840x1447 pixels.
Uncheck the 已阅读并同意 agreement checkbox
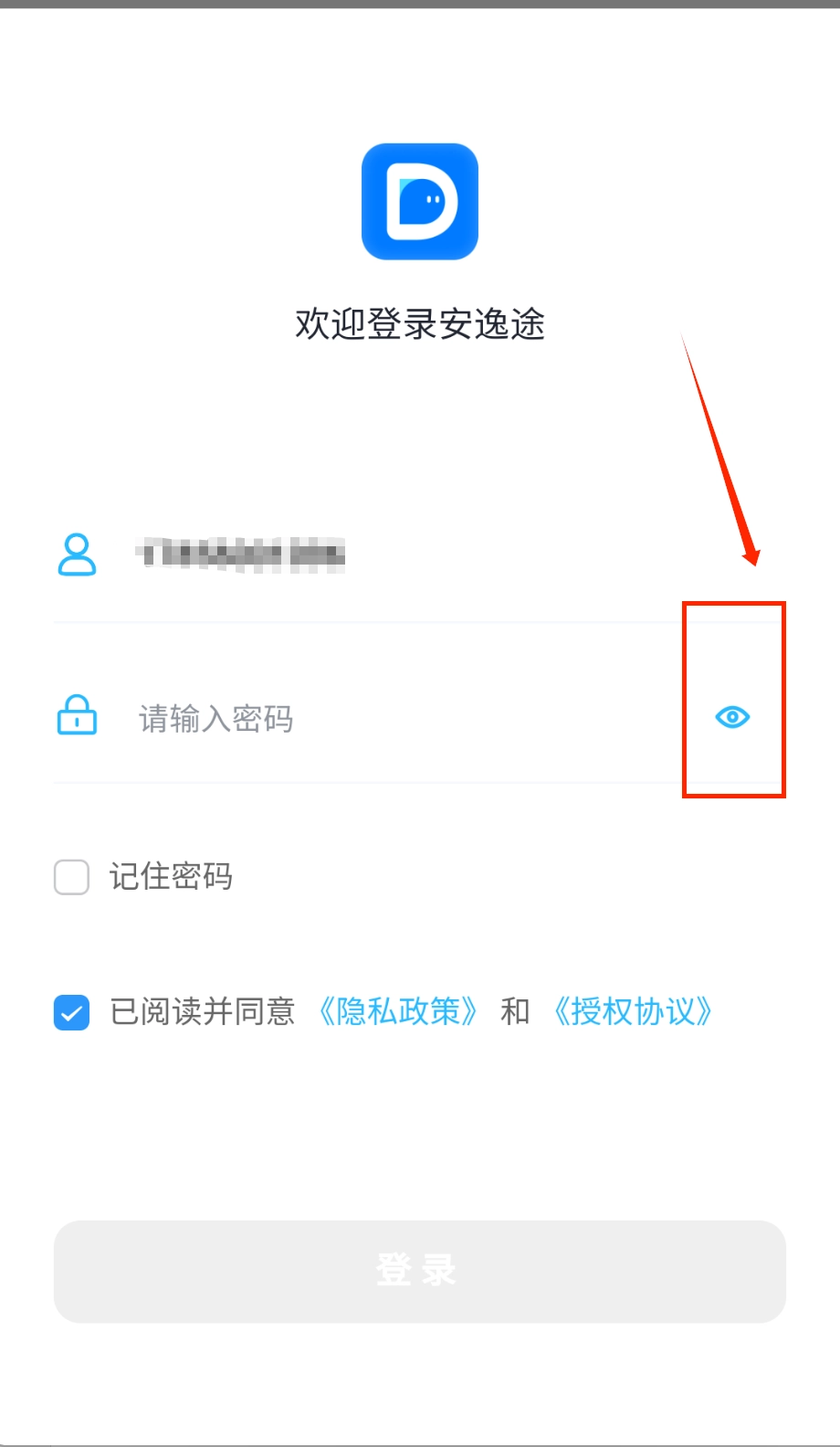point(71,1012)
